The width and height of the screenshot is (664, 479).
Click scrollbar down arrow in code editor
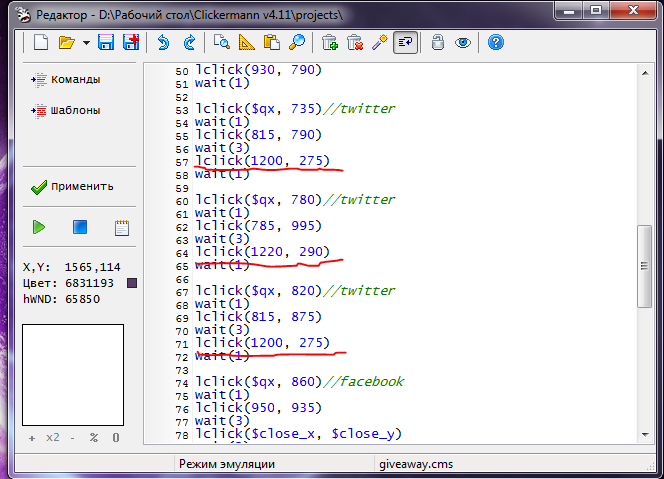pyautogui.click(x=645, y=435)
